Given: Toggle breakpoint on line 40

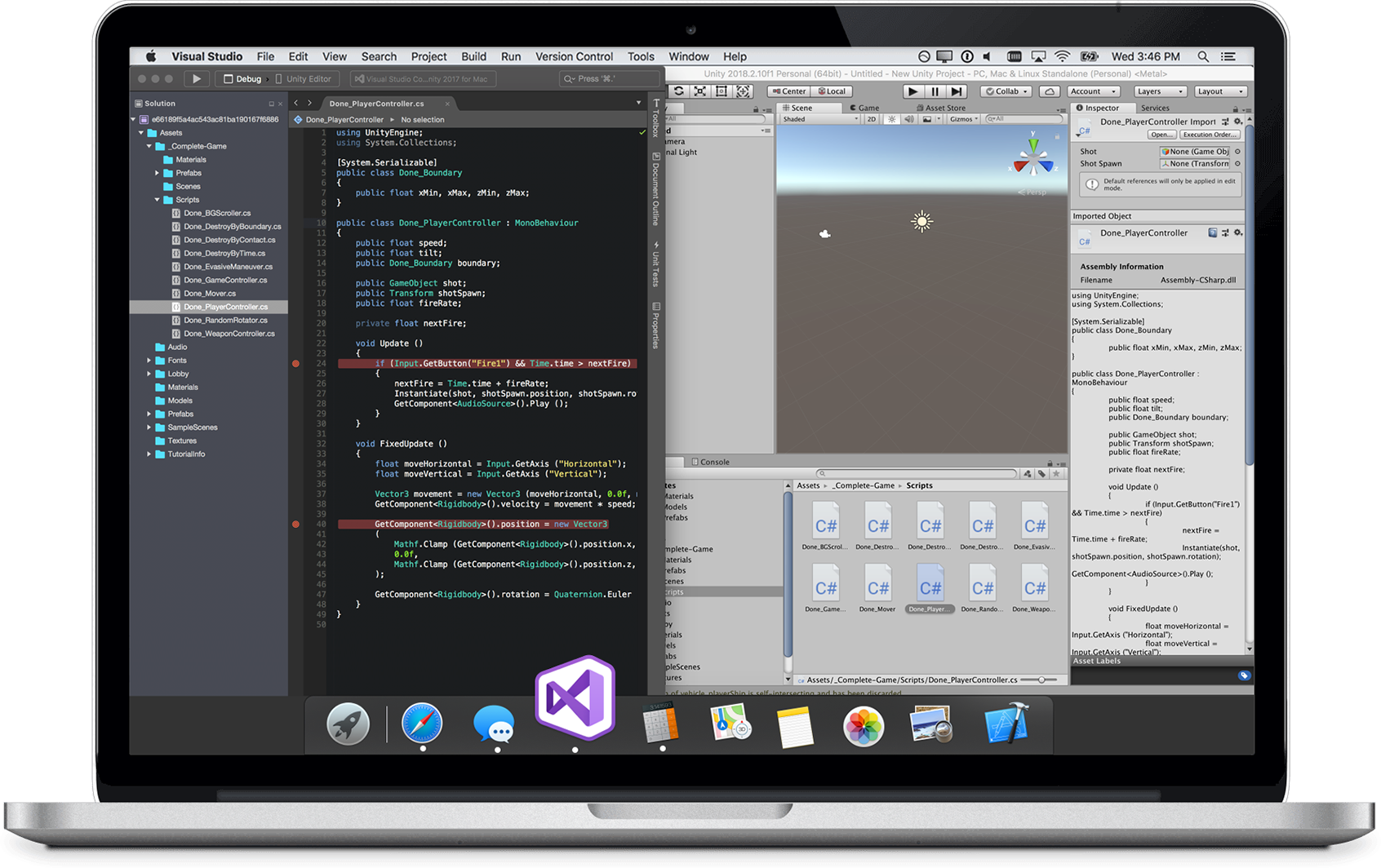Looking at the screenshot, I should pyautogui.click(x=295, y=525).
